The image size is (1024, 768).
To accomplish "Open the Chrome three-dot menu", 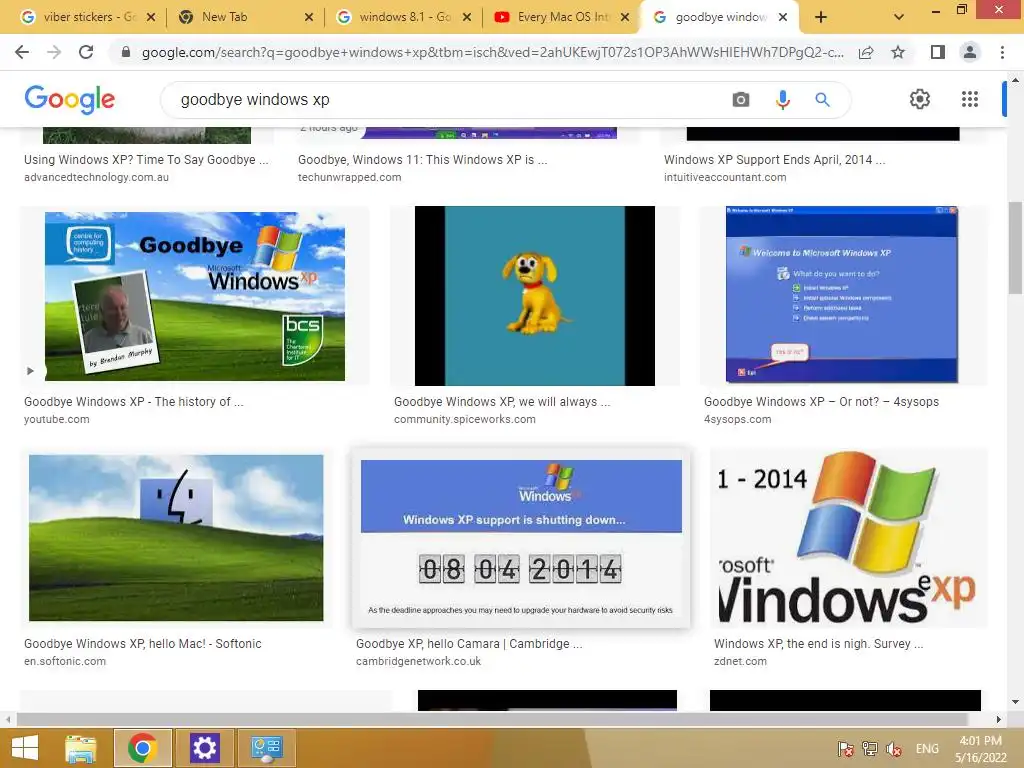I will 1002,52.
